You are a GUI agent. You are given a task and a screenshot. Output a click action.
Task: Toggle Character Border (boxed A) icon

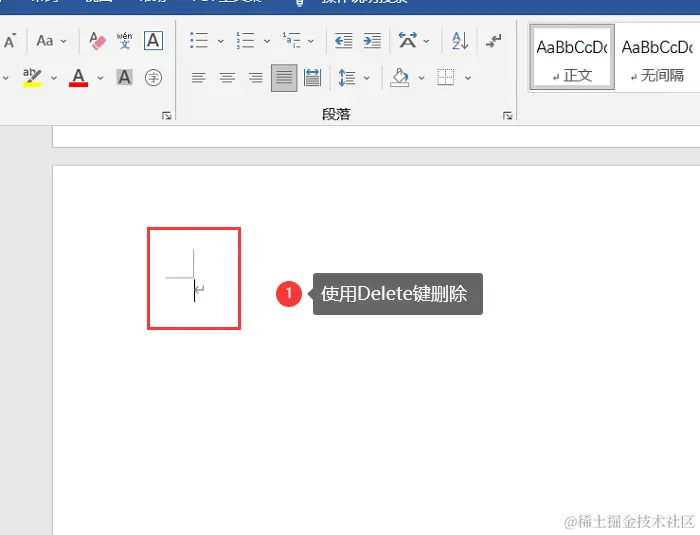(153, 41)
